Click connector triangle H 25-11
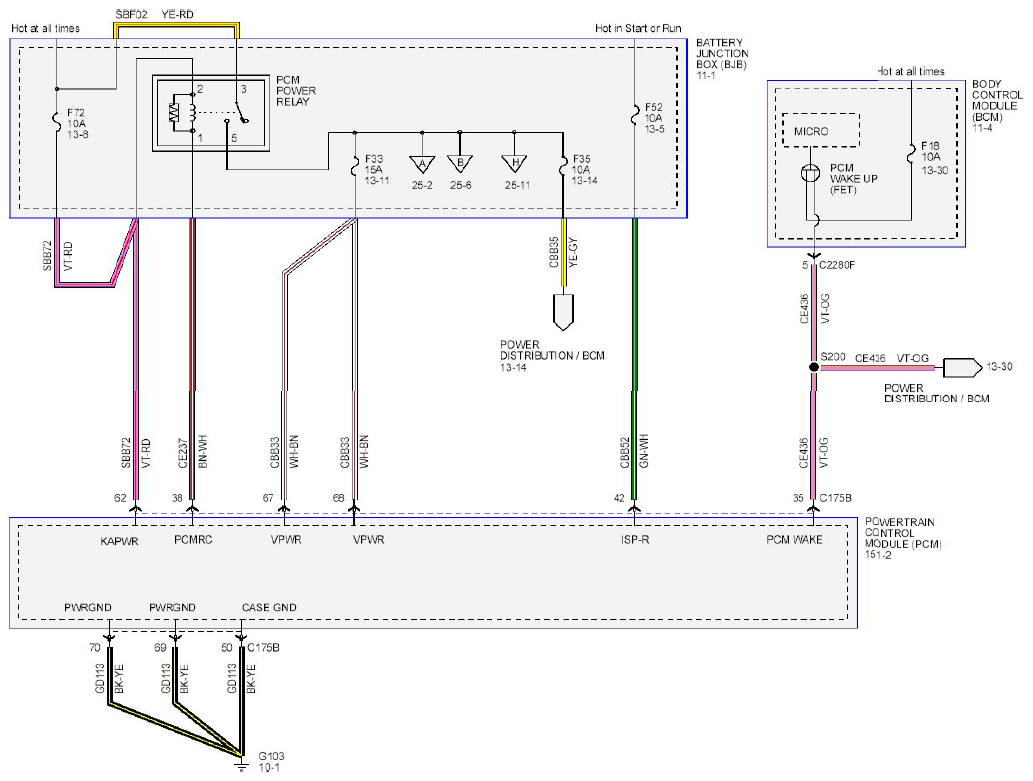Screen dimensions: 1033x781 [x=515, y=164]
